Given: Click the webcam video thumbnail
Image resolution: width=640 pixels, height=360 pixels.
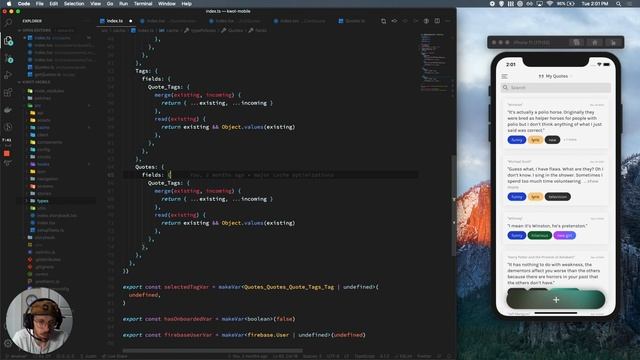Looking at the screenshot, I should pos(39,321).
